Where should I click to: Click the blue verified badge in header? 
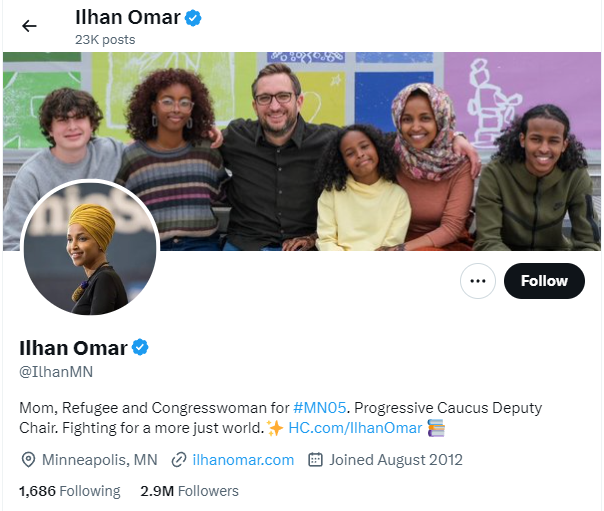click(x=193, y=18)
